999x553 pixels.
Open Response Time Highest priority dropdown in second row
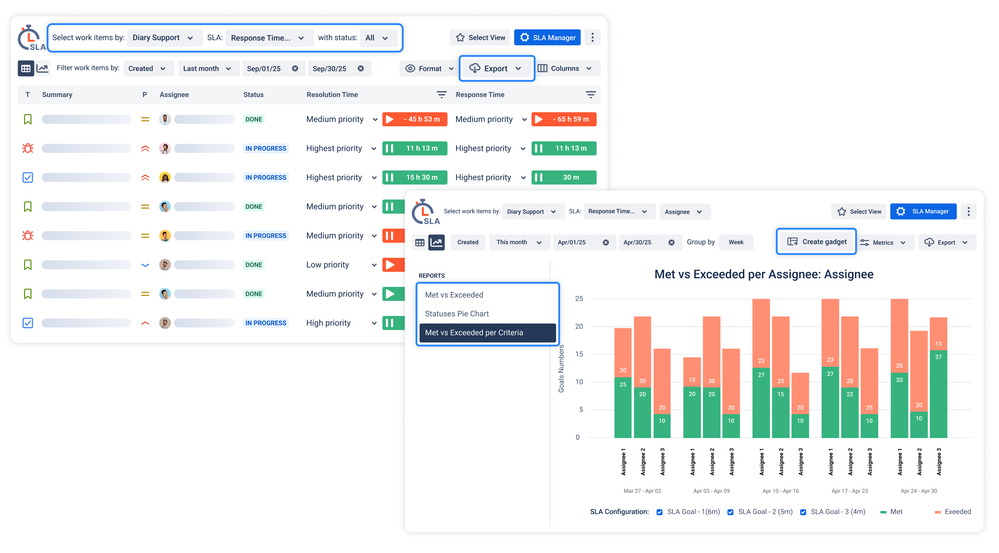click(491, 148)
